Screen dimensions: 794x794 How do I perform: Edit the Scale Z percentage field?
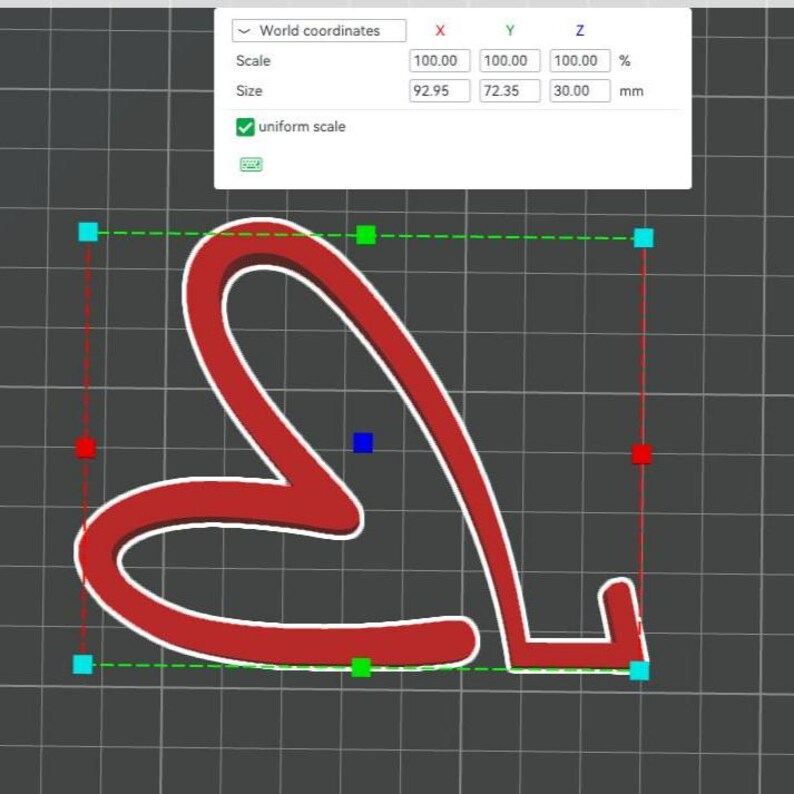(580, 61)
